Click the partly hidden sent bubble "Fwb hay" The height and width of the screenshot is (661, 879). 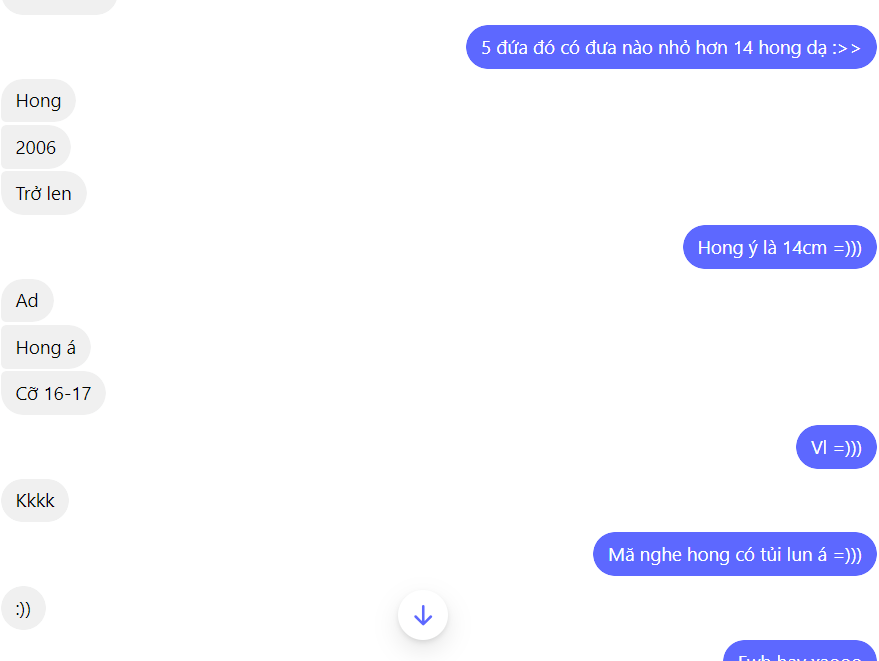(800, 651)
